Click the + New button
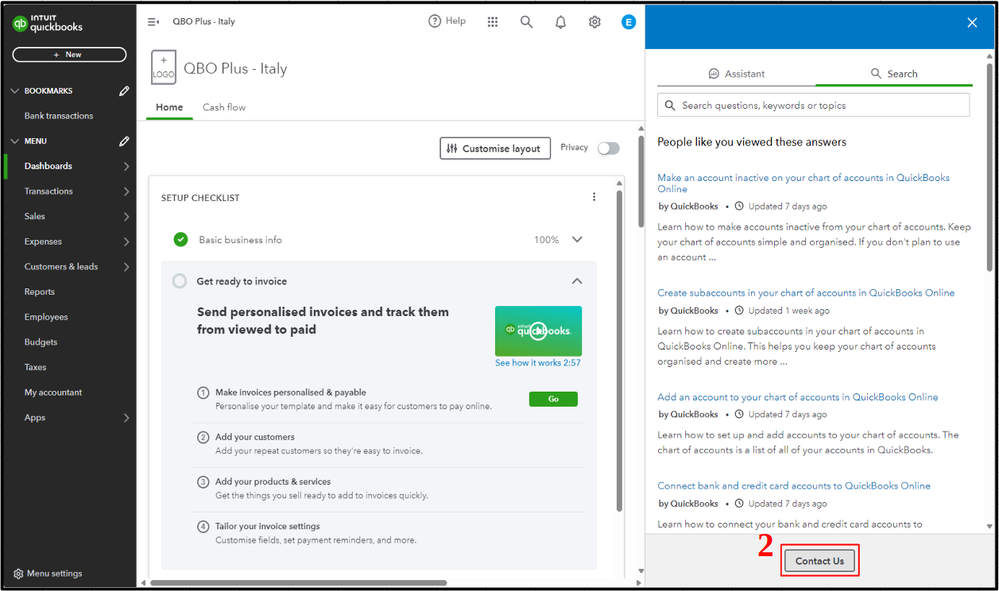Viewport: 999px width, 591px height. click(69, 55)
